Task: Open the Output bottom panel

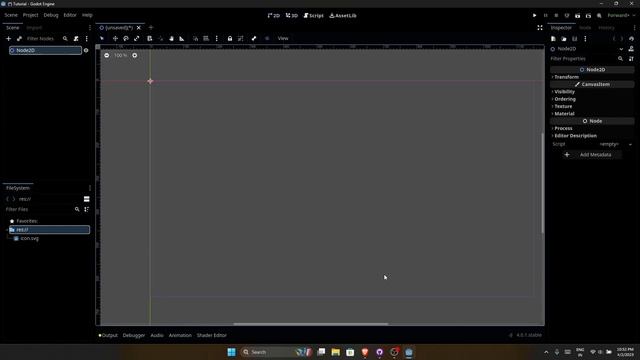Action: [108, 335]
